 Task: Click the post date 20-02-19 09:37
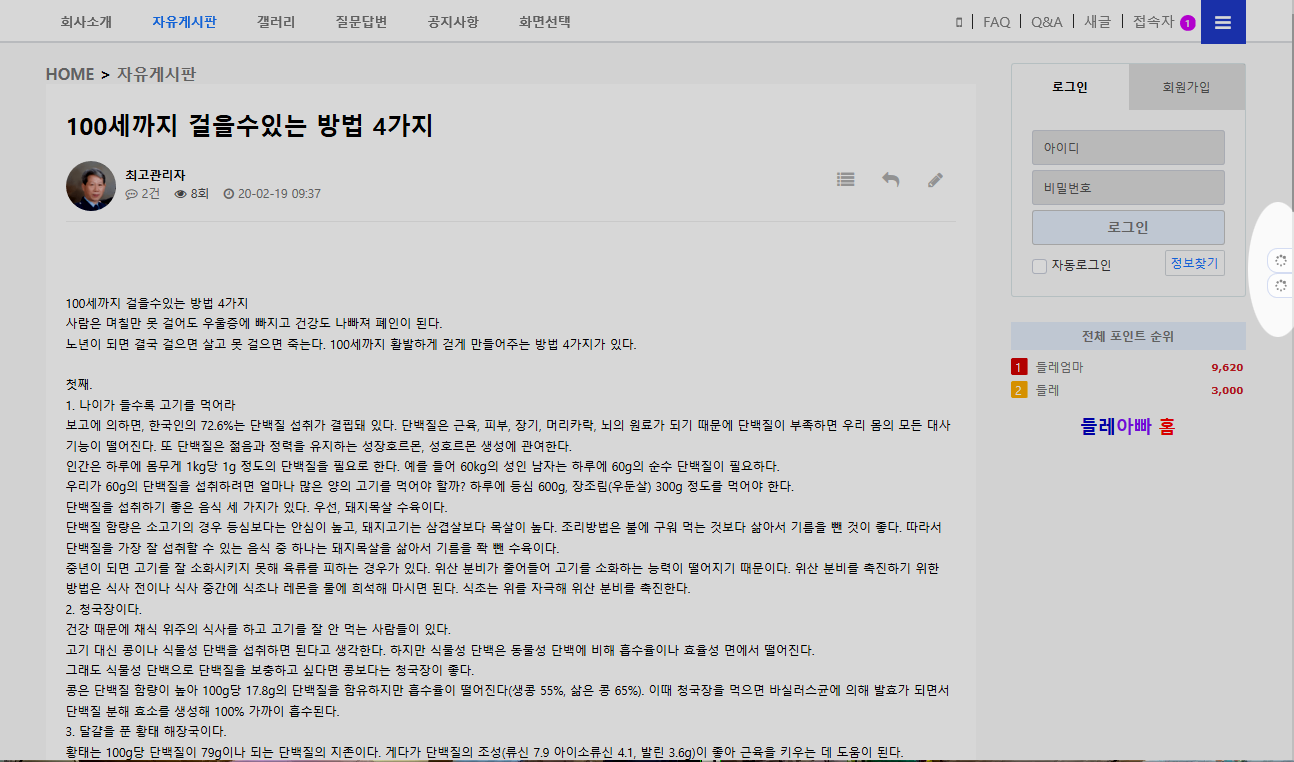[272, 194]
